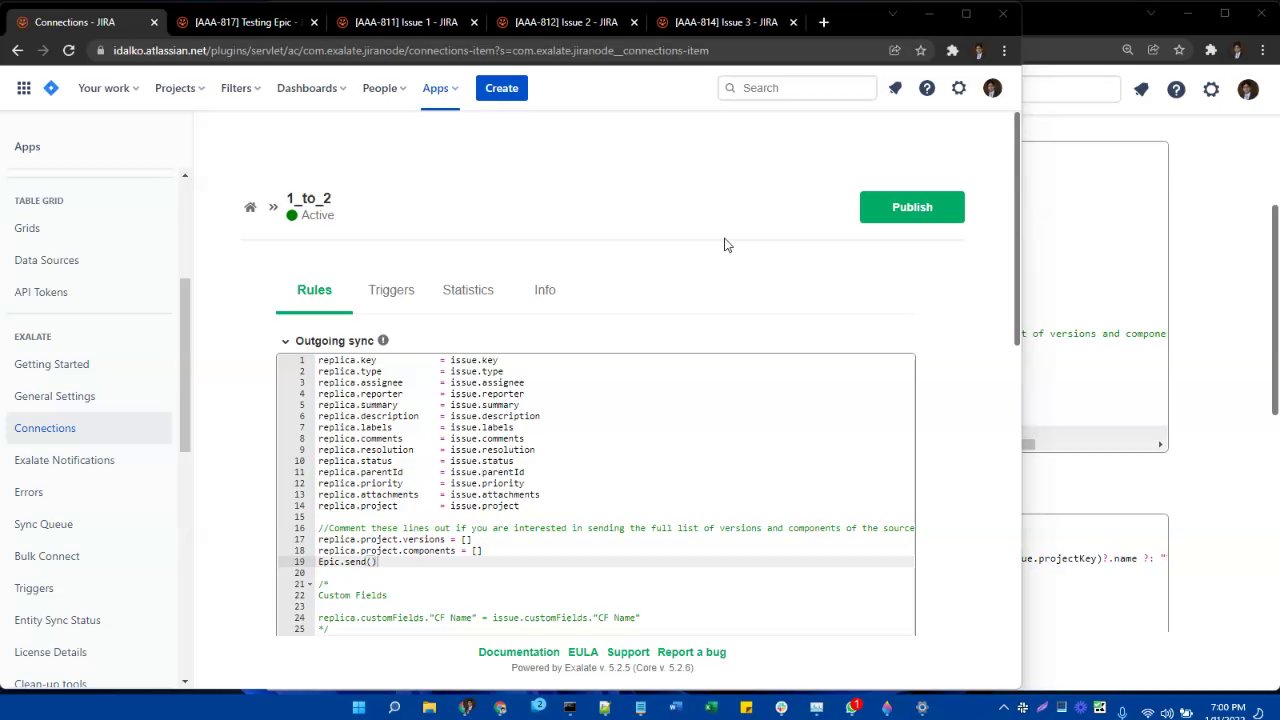This screenshot has width=1280, height=720.
Task: Click the info icon next to Outgoing sync
Action: (x=383, y=341)
